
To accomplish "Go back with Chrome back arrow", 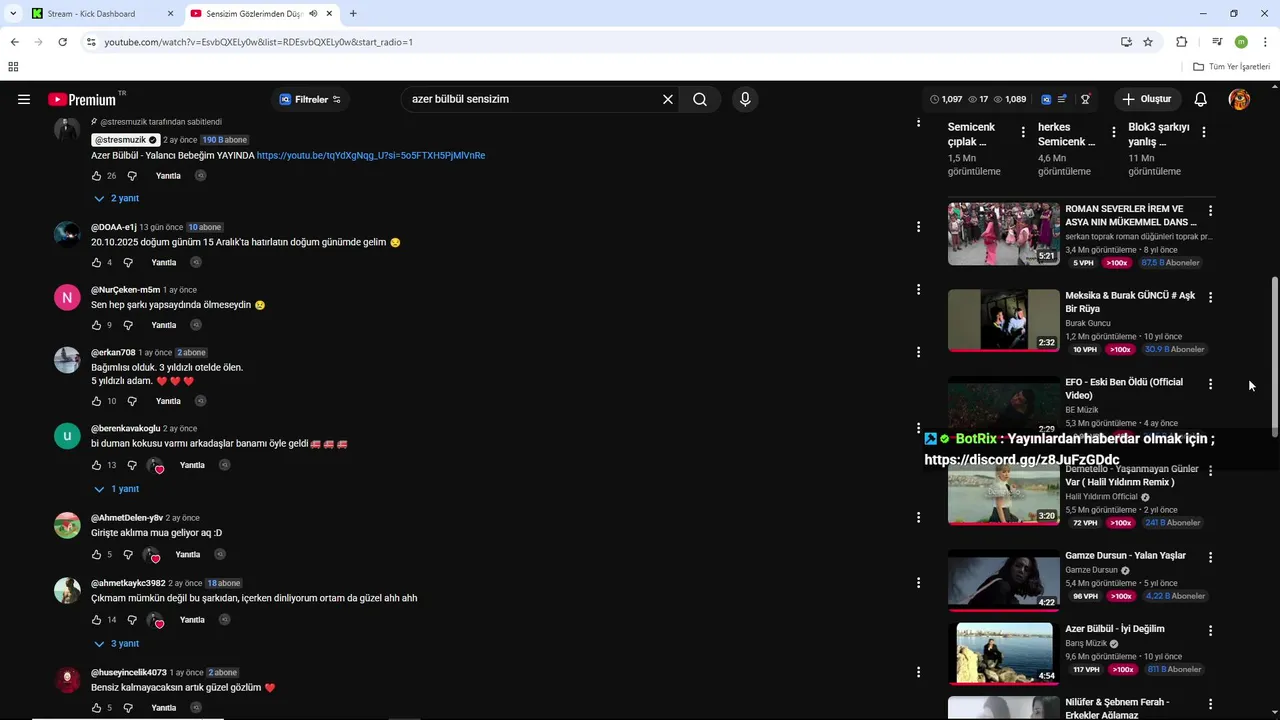I will (14, 42).
